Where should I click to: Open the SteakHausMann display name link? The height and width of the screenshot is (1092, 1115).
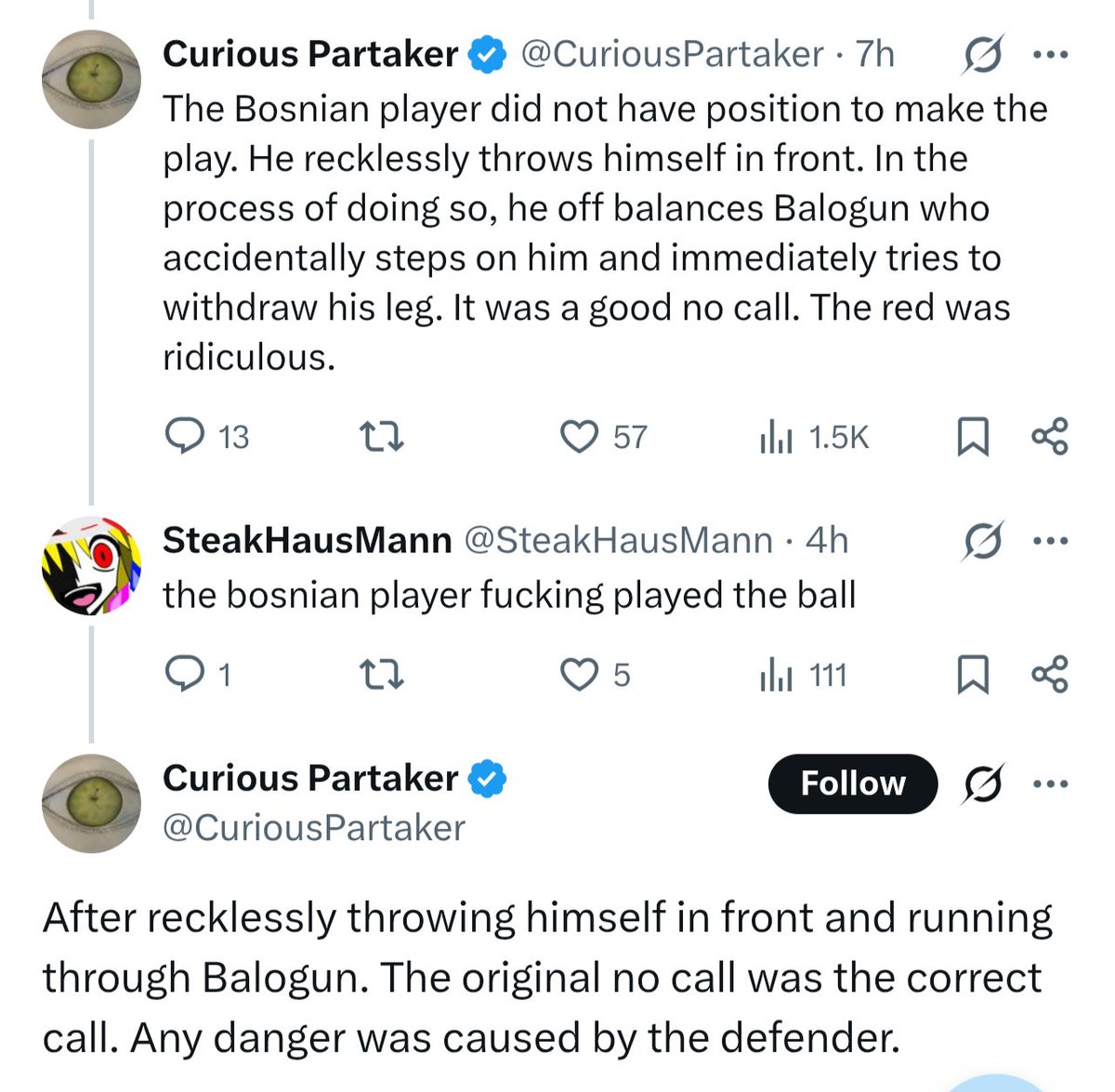(x=307, y=540)
